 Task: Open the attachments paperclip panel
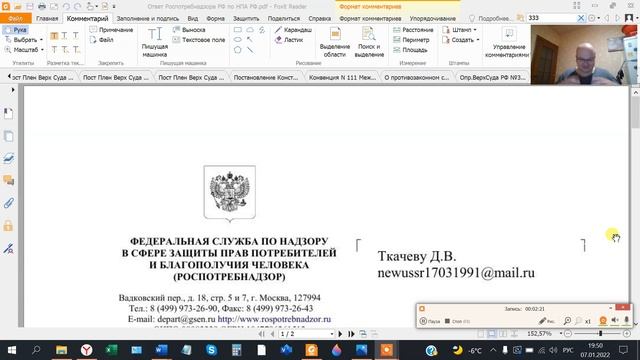pyautogui.click(x=8, y=203)
